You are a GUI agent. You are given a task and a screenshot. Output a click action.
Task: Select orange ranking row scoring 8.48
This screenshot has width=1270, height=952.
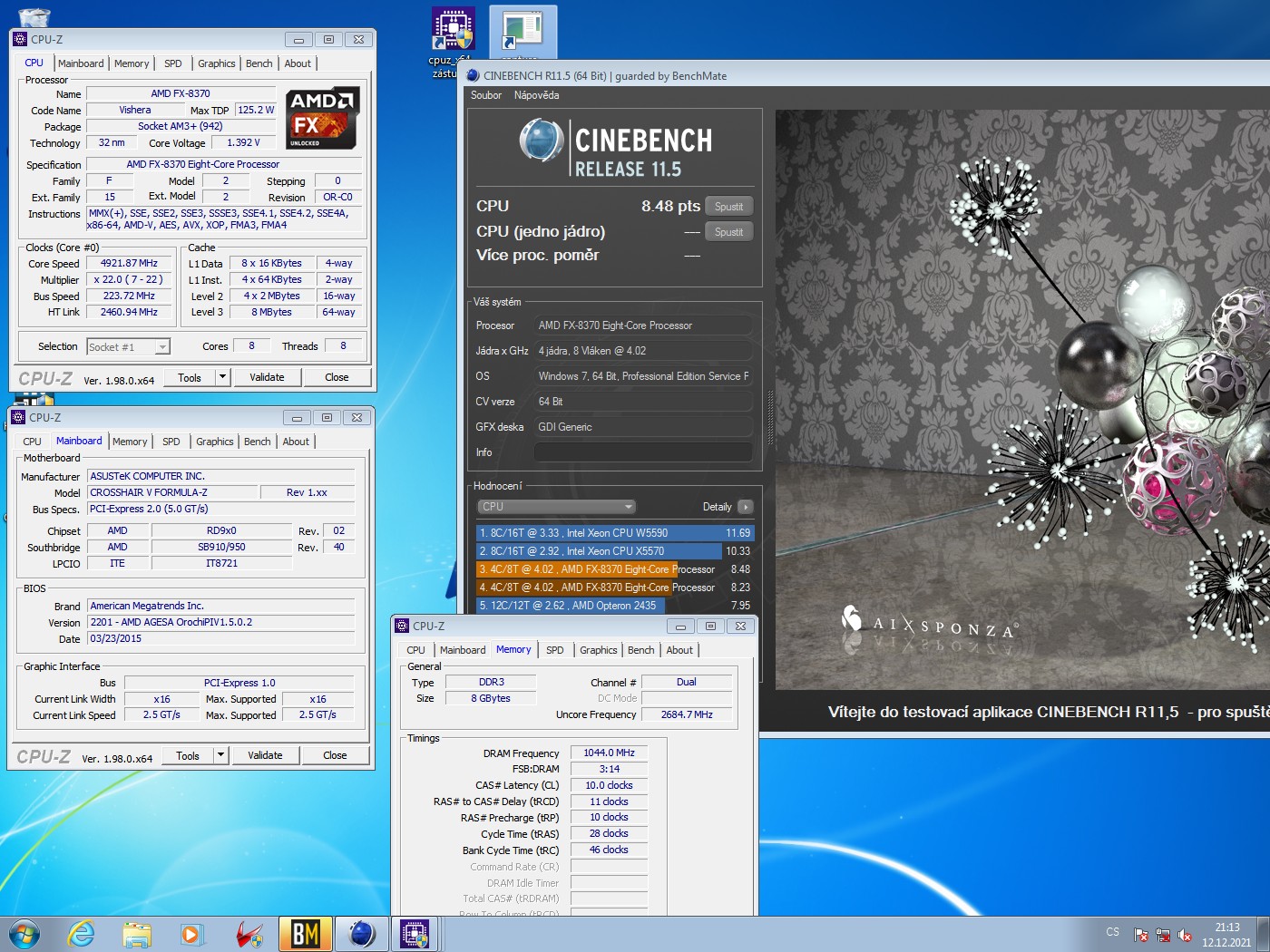coord(615,569)
